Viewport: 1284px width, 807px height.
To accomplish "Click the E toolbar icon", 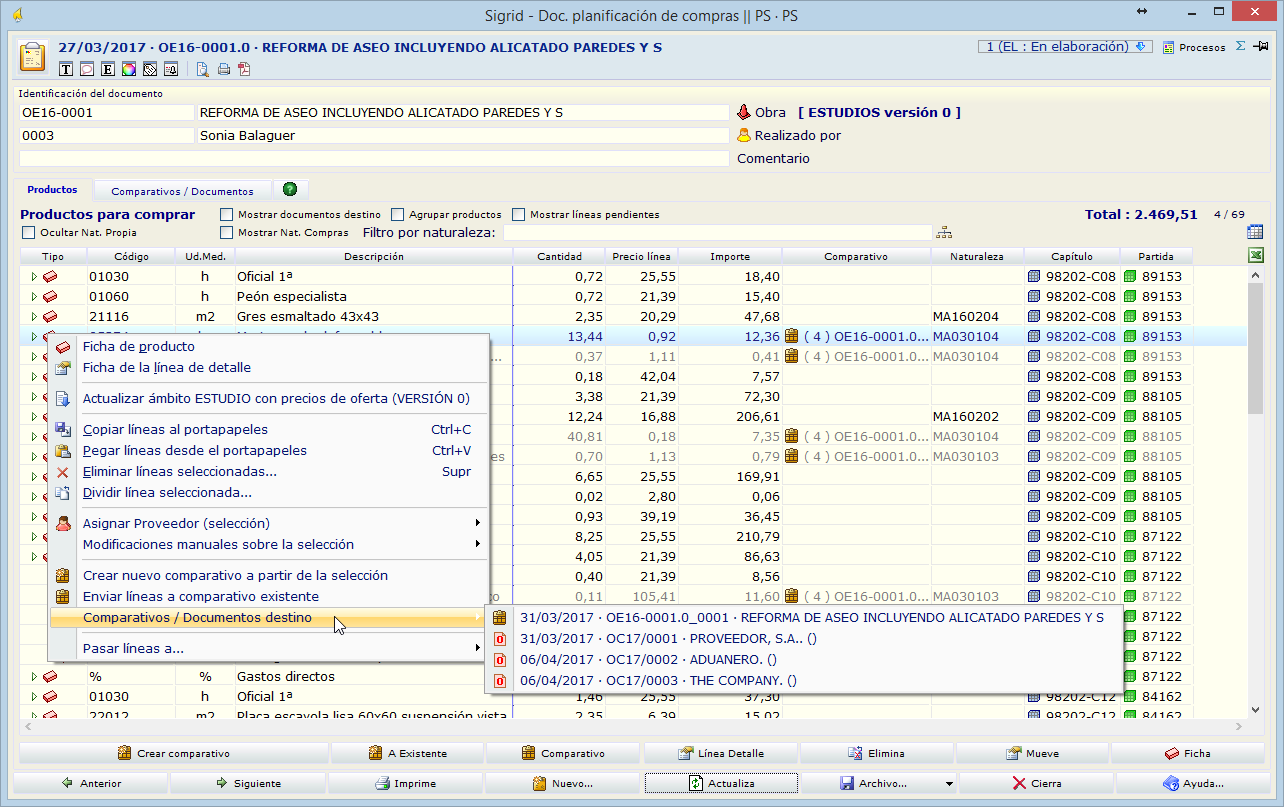I will [x=108, y=69].
